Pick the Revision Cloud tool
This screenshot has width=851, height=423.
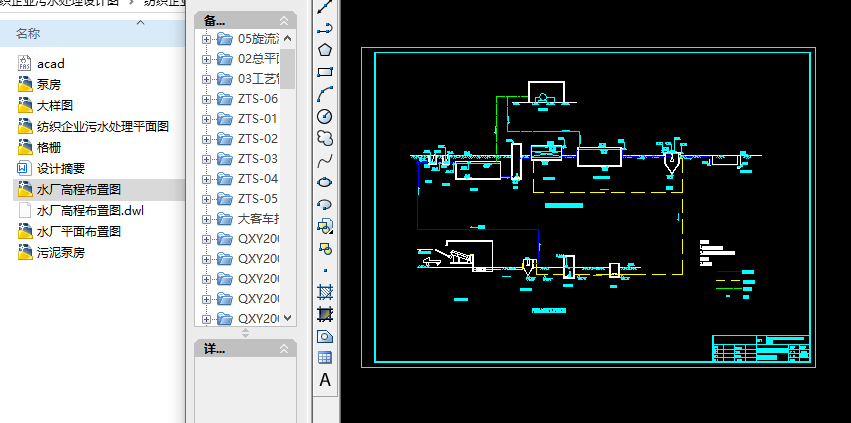pyautogui.click(x=325, y=138)
